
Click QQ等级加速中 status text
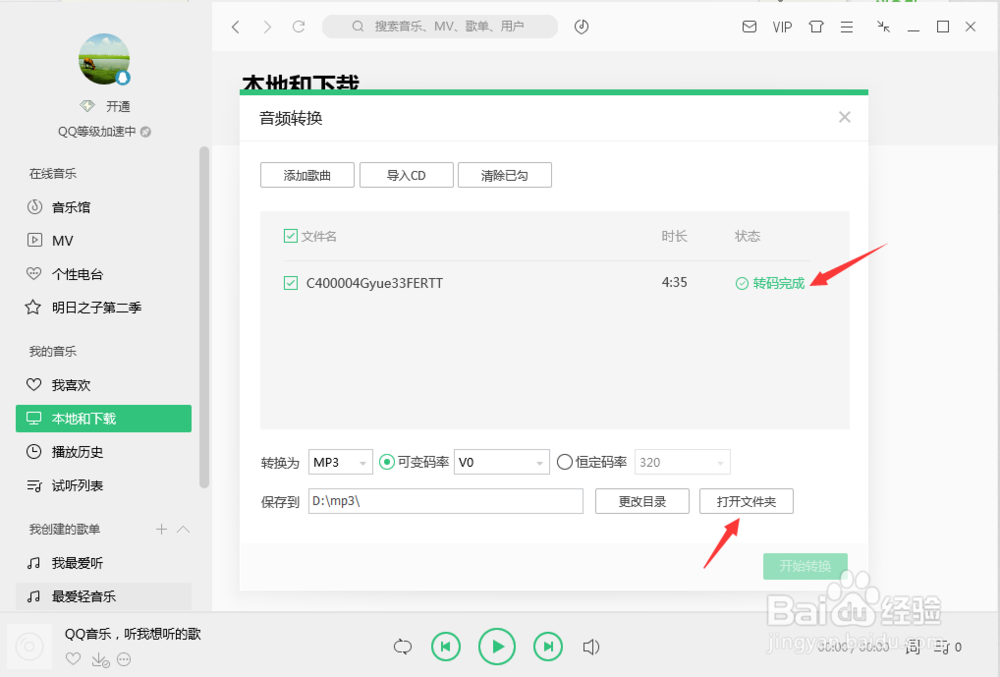click(97, 131)
